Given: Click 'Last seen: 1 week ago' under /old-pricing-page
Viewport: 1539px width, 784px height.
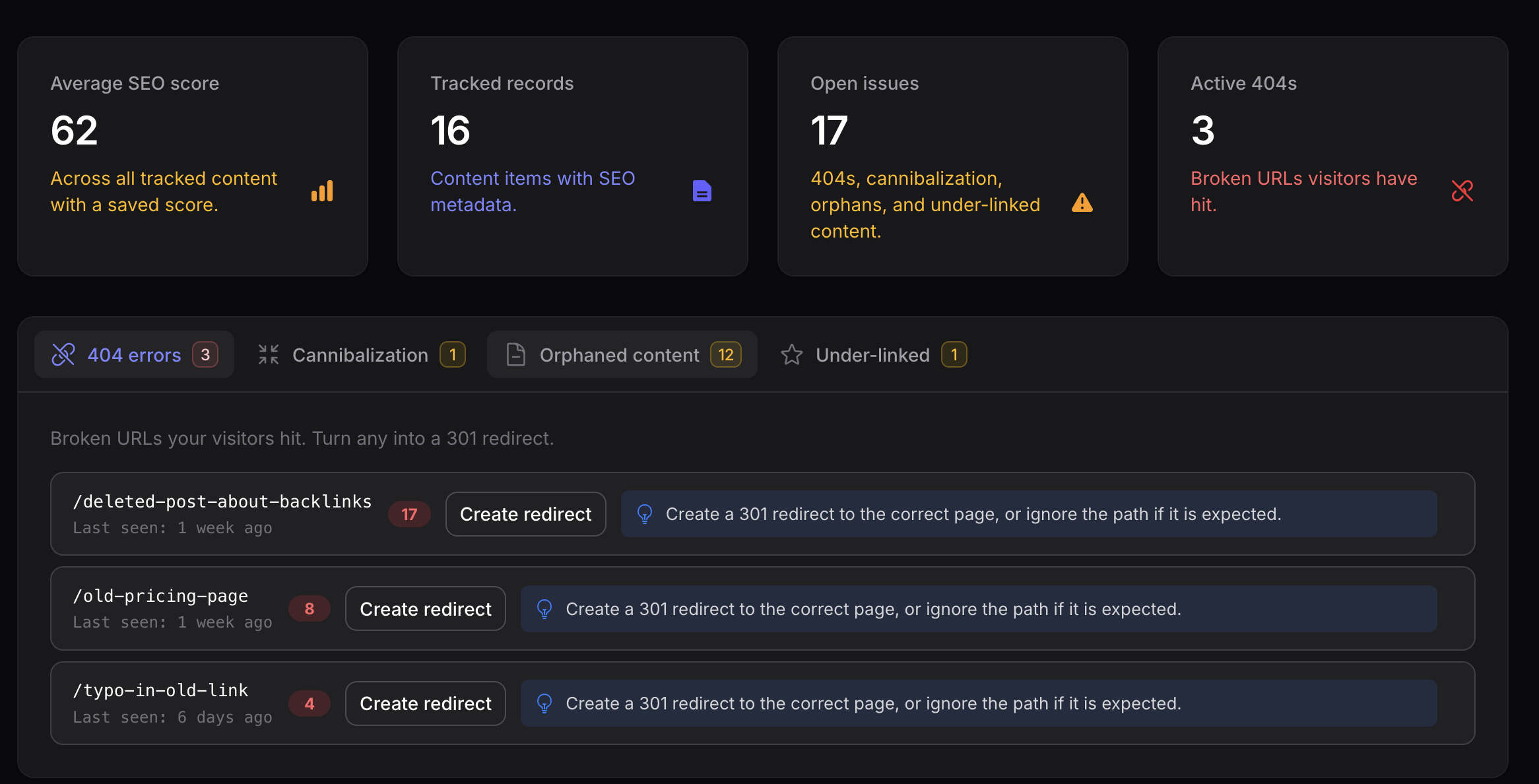Looking at the screenshot, I should pyautogui.click(x=172, y=622).
